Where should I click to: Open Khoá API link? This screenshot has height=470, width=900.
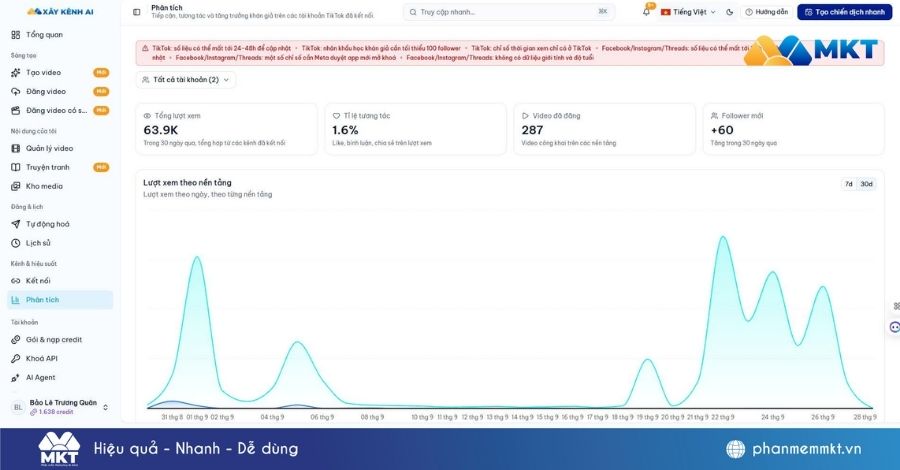pos(60,359)
